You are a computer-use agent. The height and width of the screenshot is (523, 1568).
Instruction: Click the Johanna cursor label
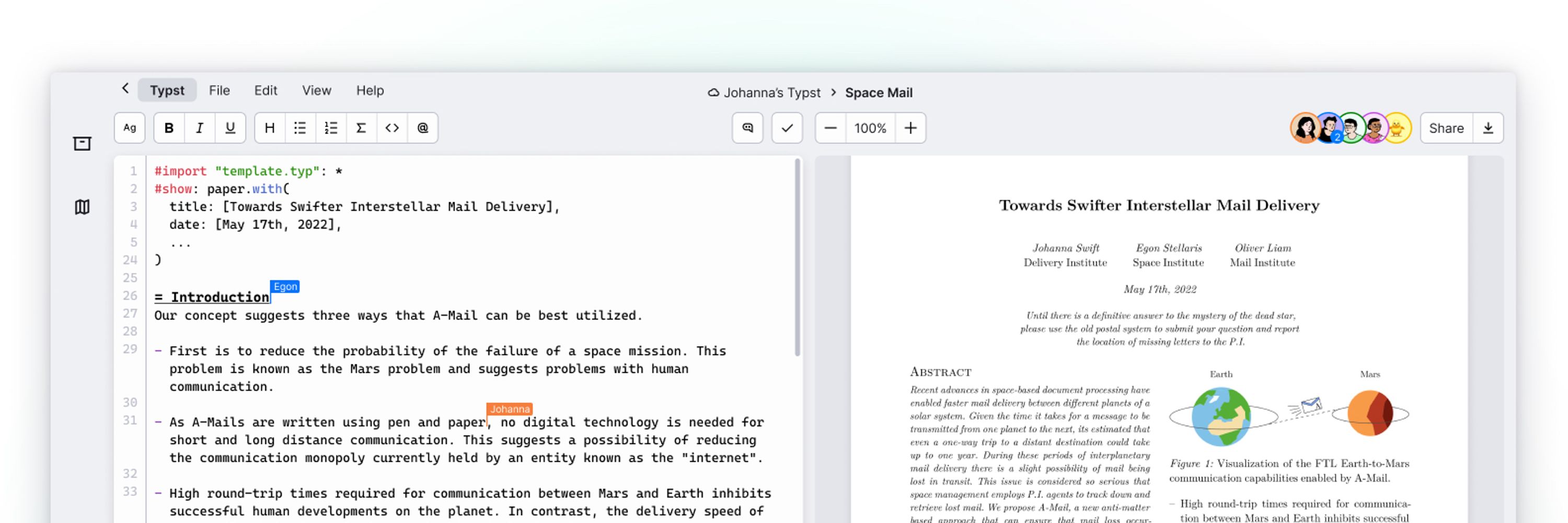[x=510, y=408]
